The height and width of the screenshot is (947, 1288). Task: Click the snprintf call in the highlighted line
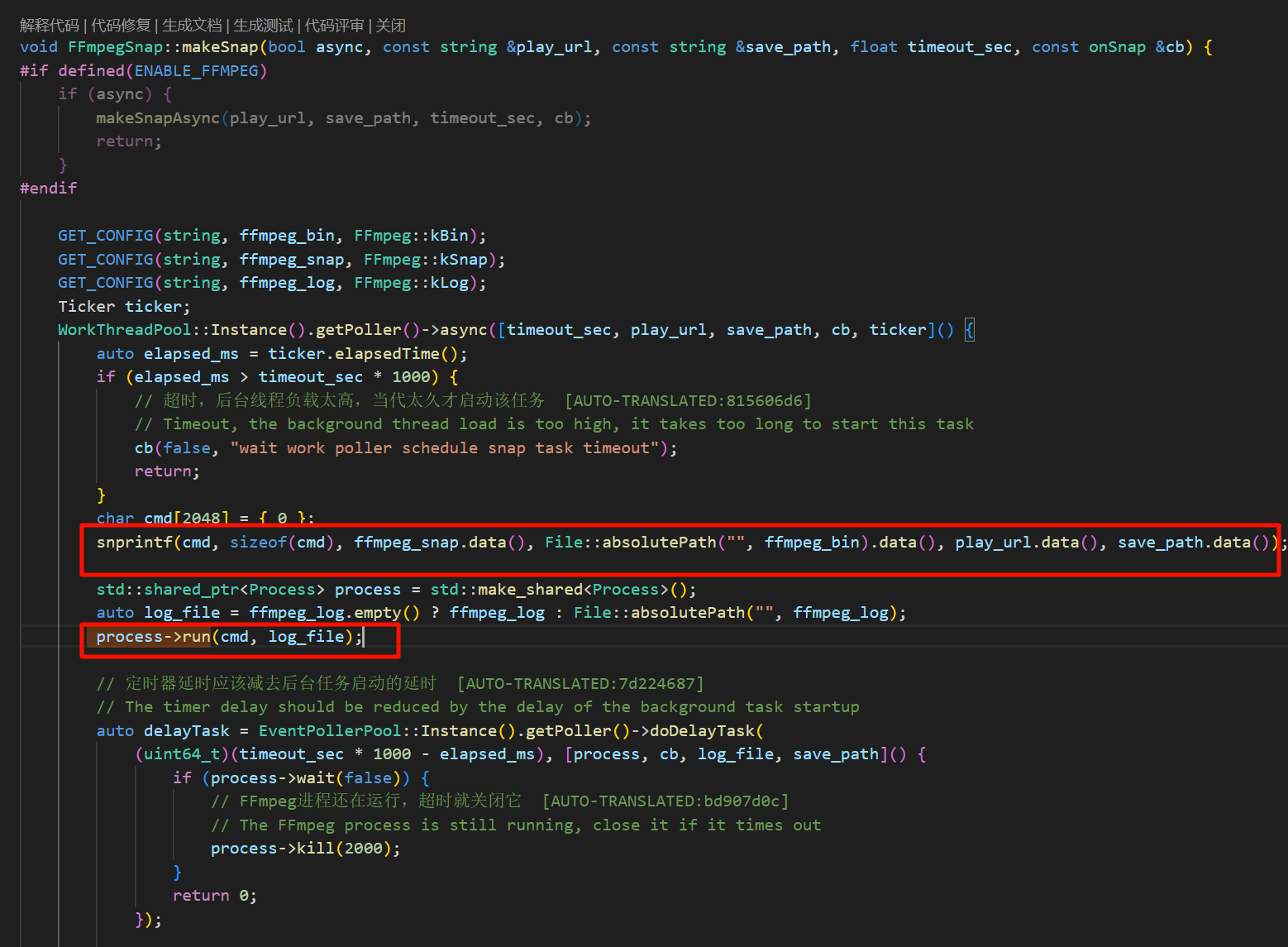(134, 543)
